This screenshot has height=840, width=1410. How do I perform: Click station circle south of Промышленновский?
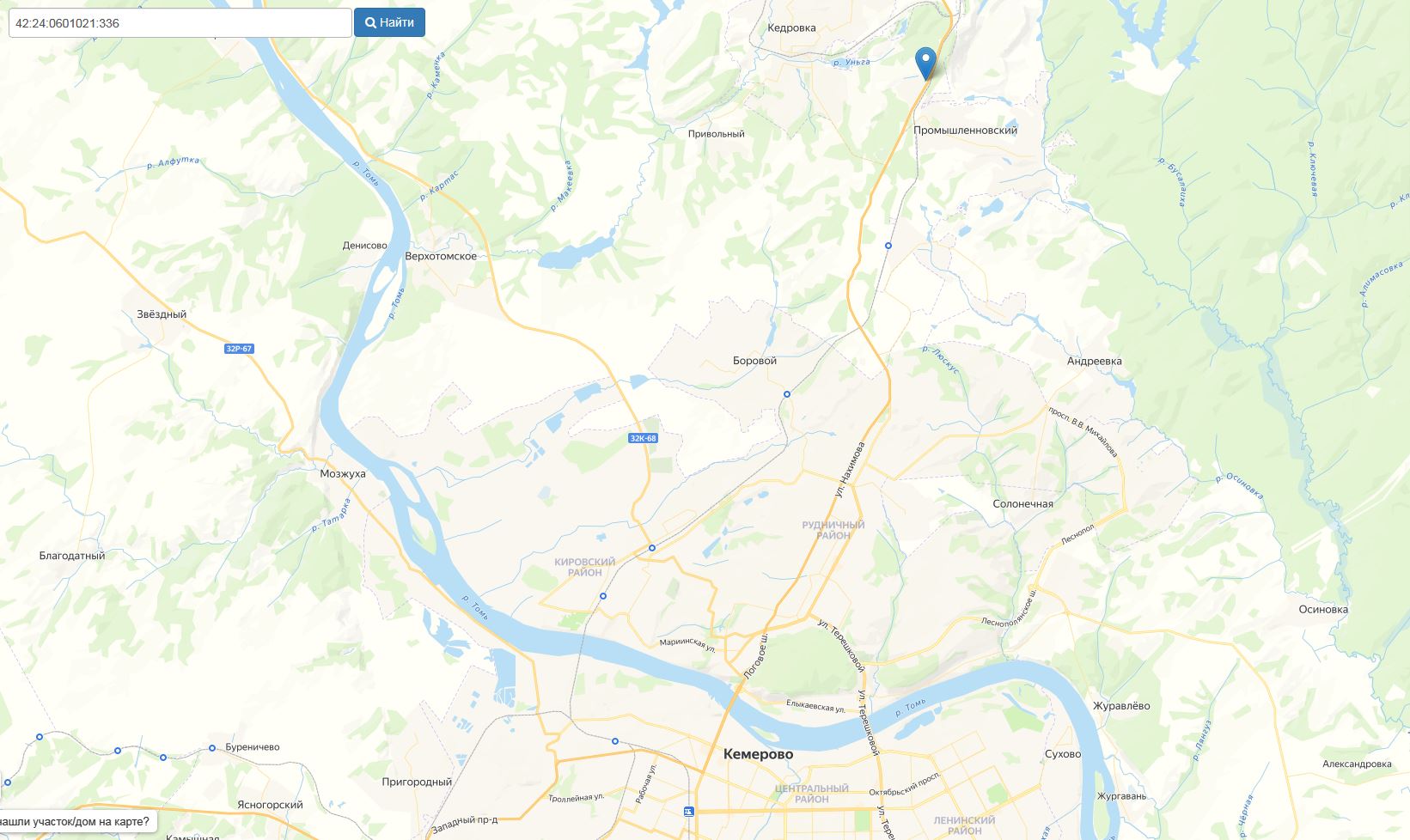888,246
